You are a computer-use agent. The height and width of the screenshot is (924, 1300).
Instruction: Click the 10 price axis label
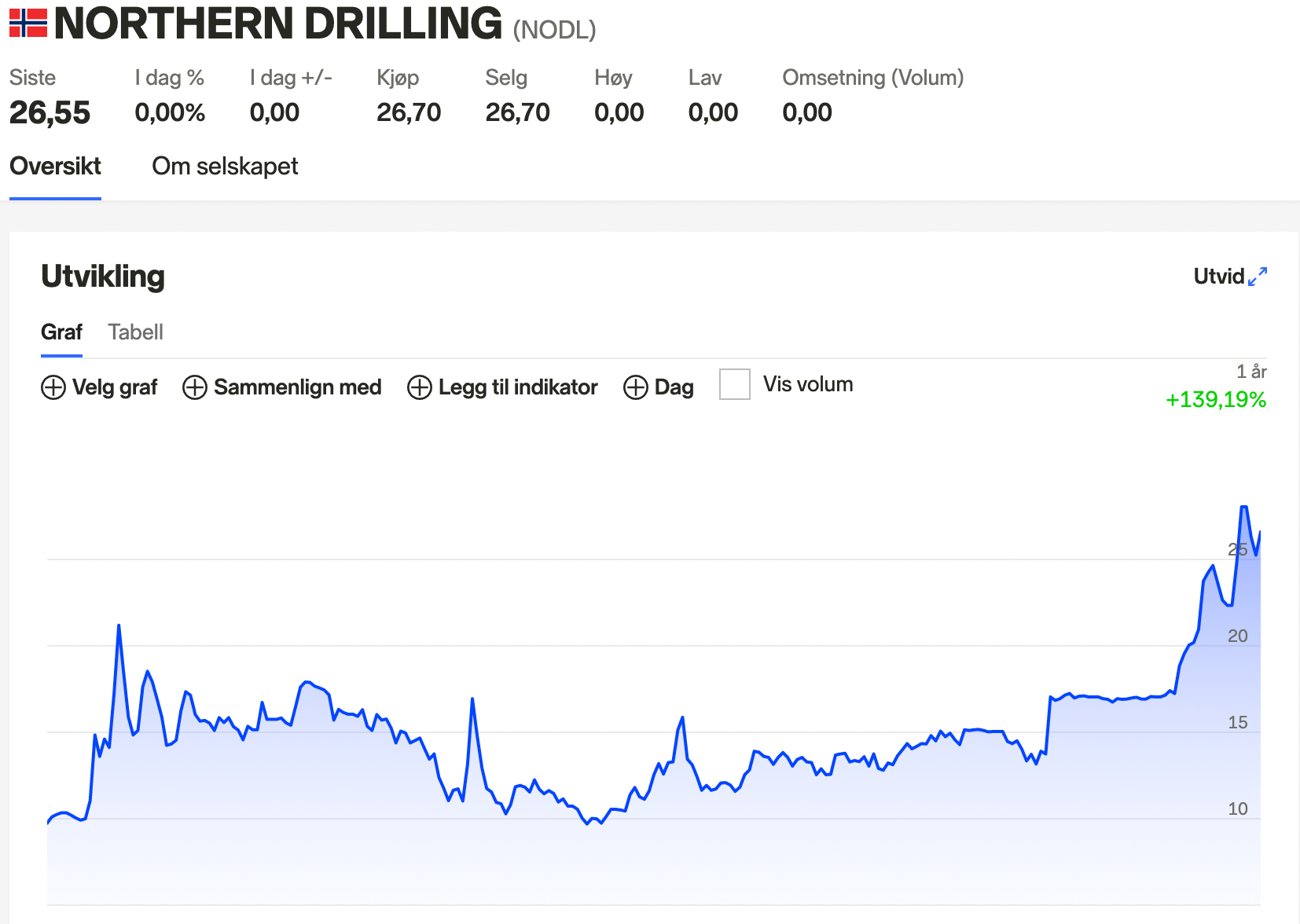coord(1238,808)
